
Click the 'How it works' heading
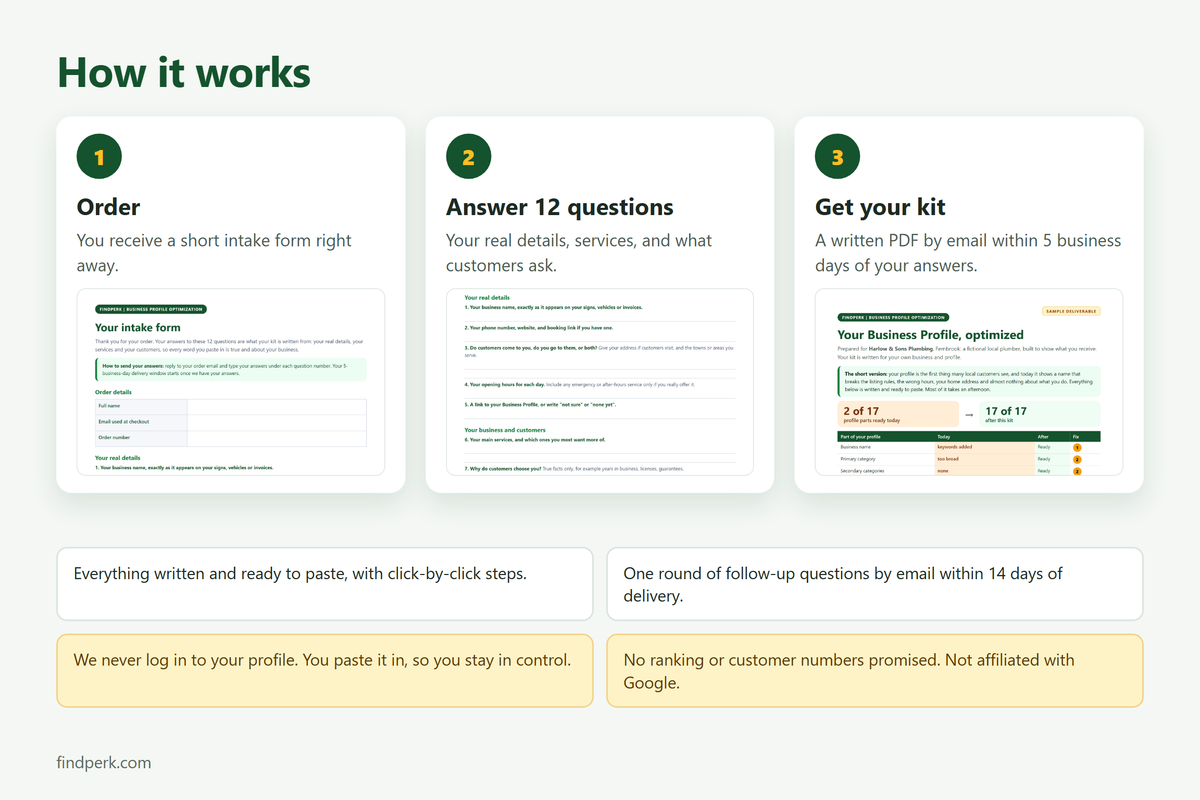pyautogui.click(x=184, y=73)
